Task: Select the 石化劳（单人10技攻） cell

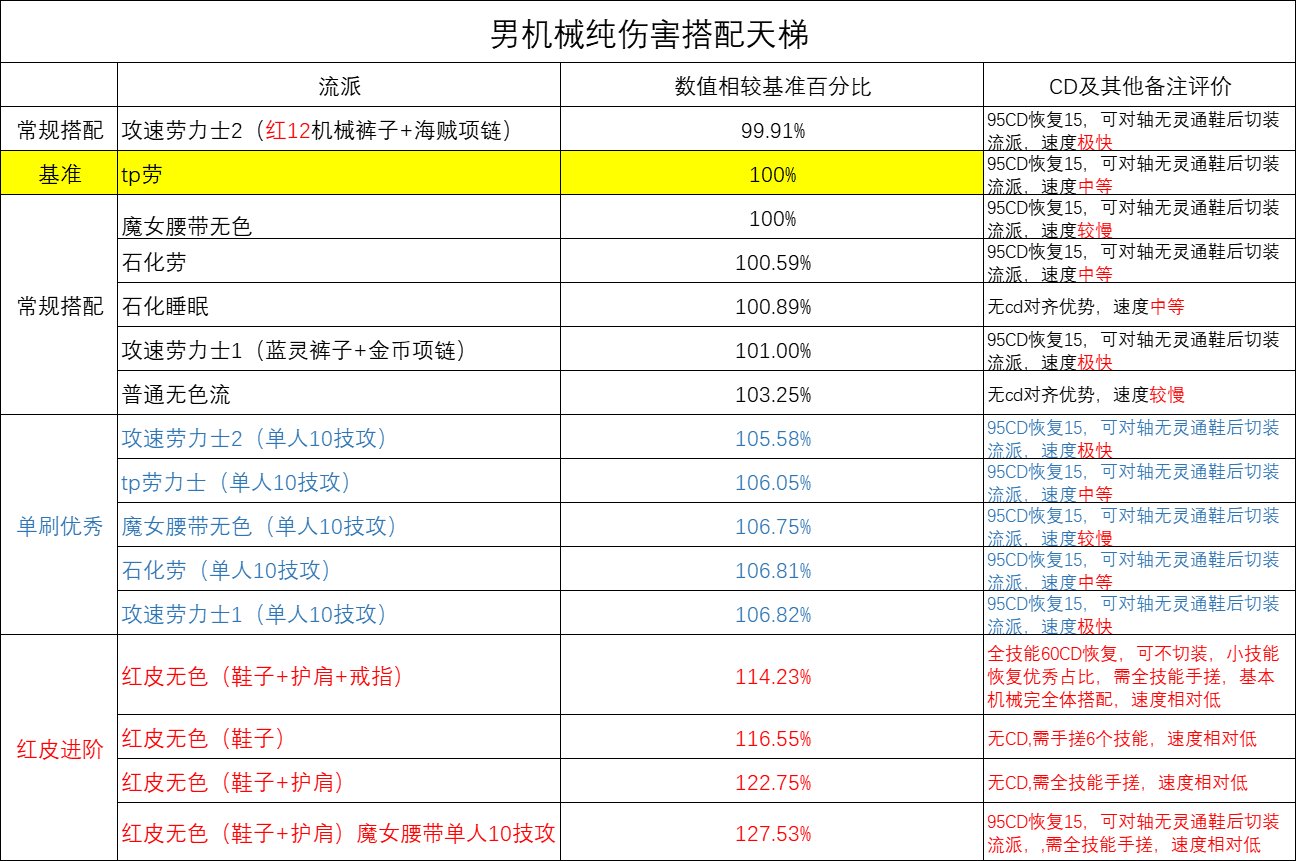Action: coord(339,569)
